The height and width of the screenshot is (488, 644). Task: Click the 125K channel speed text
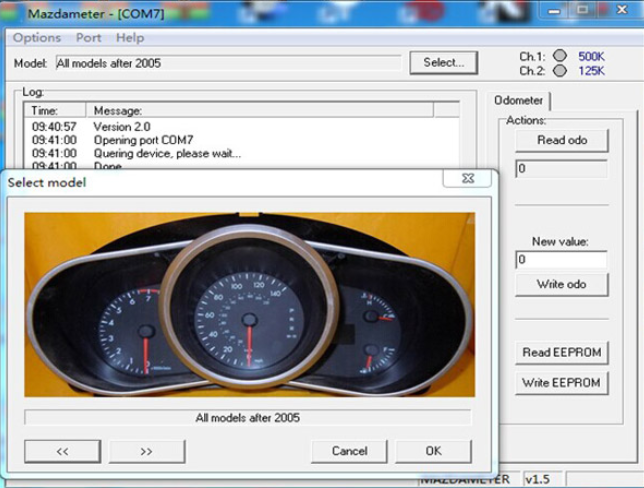[591, 71]
